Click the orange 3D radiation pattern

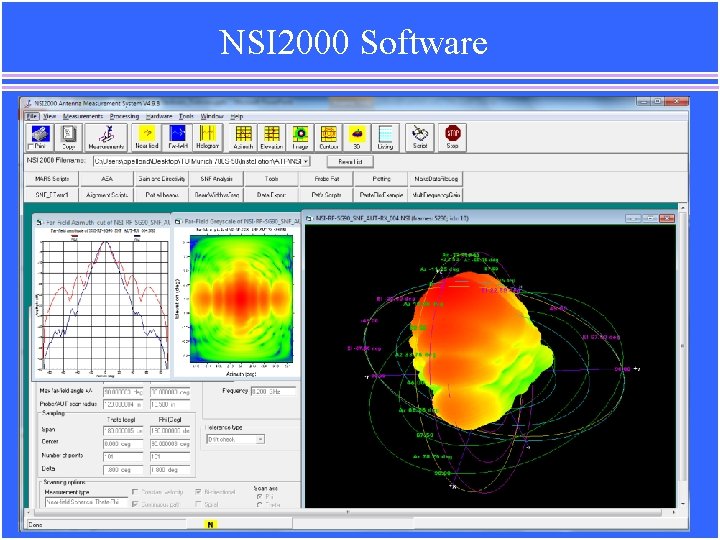click(x=478, y=351)
